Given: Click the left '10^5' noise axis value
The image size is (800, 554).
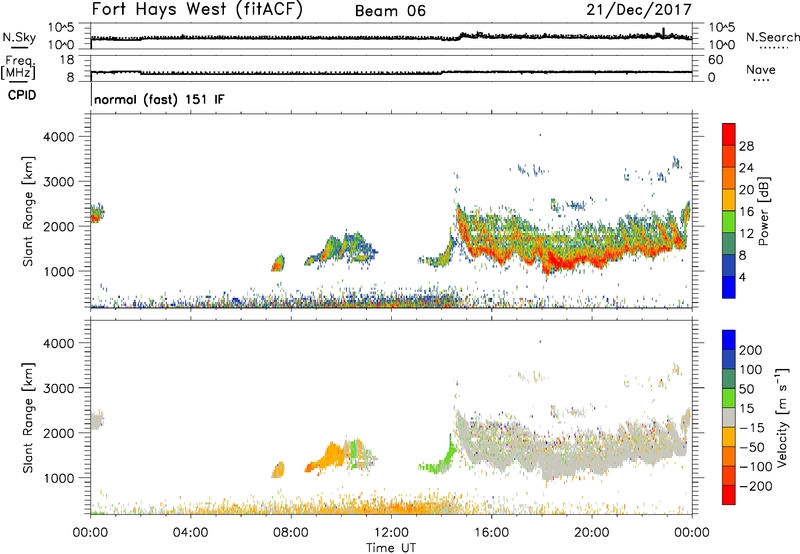Looking at the screenshot, I should tap(61, 28).
